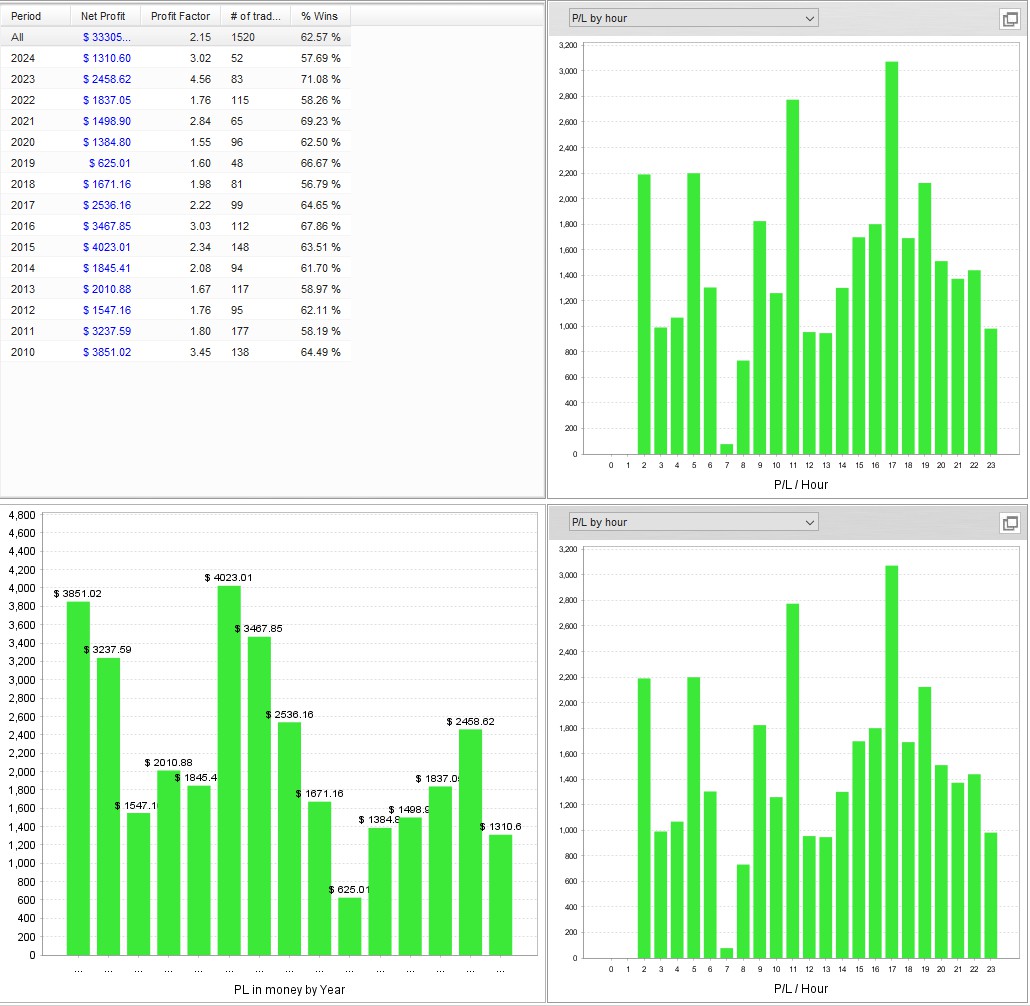Select the 2021 period row
1030x1006 pixels.
(175, 122)
